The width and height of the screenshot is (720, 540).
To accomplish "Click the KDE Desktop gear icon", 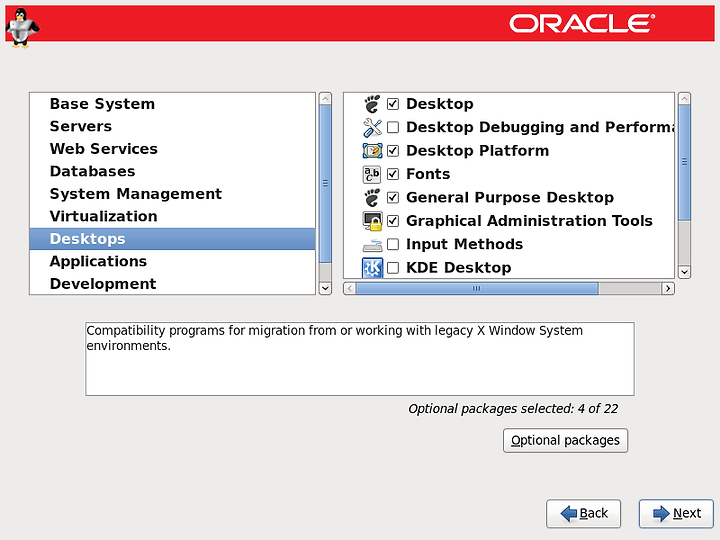I will (372, 268).
